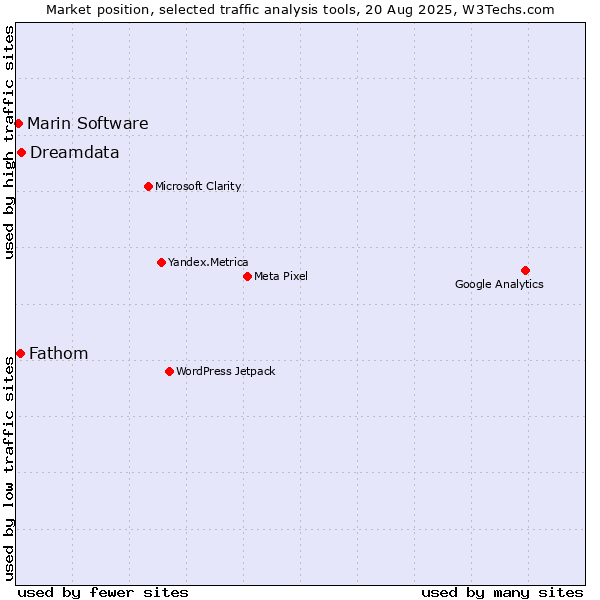Select the Yandex.Metrica label
The image size is (600, 600).
pos(208,262)
